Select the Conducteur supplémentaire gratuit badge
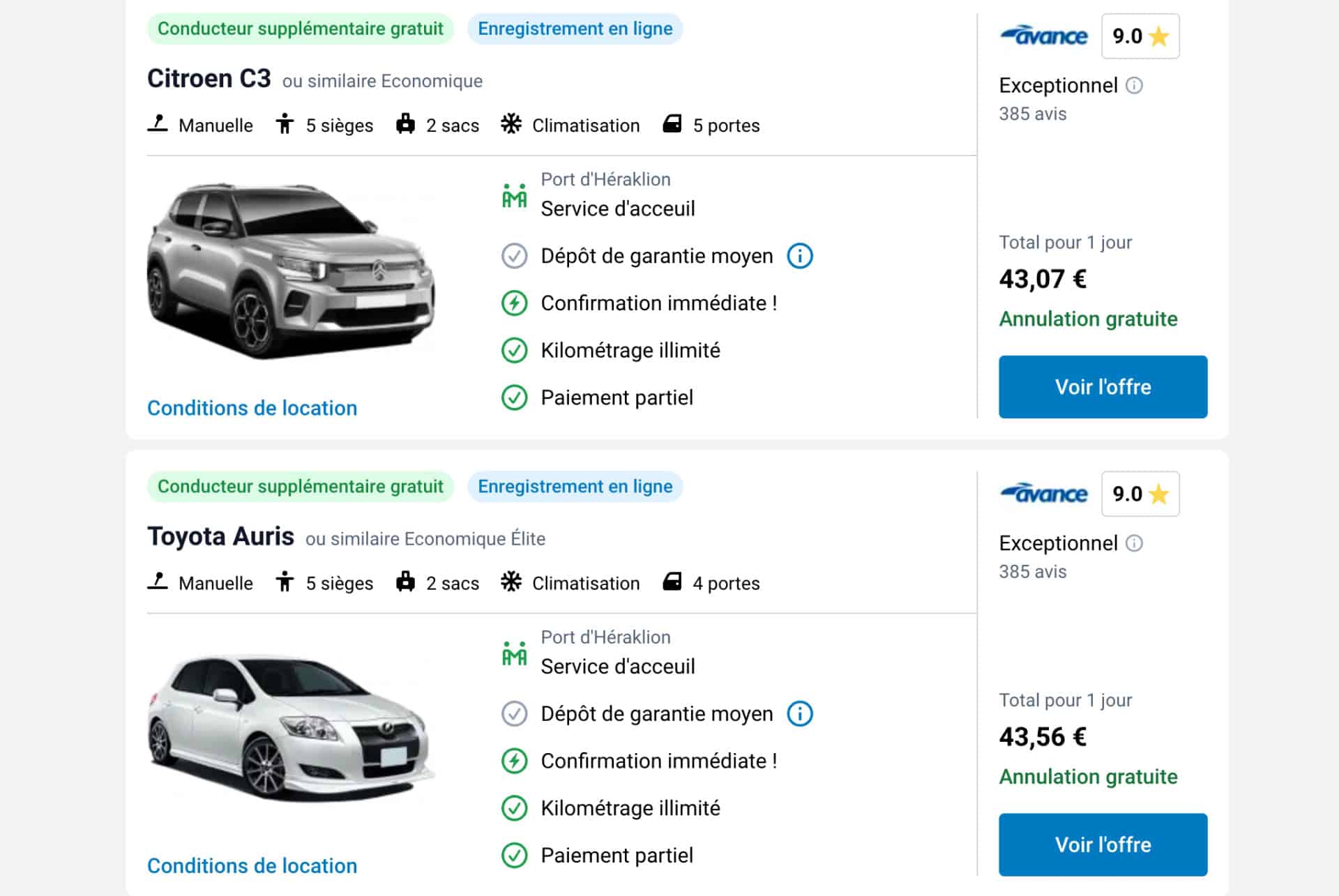The width and height of the screenshot is (1339, 896). (300, 29)
